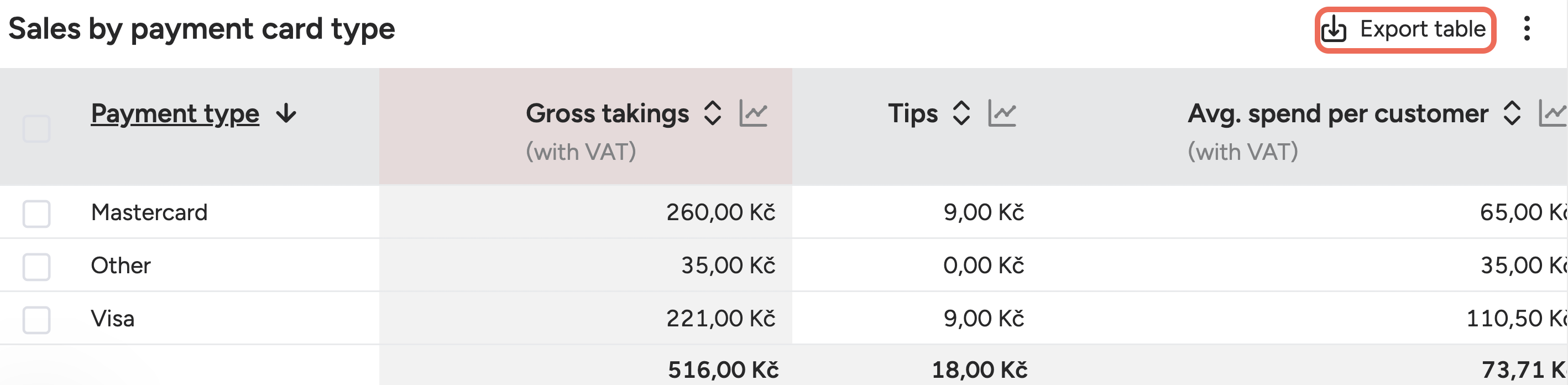Sort by Gross takings using sort arrows
The width and height of the screenshot is (1568, 385).
[x=713, y=113]
